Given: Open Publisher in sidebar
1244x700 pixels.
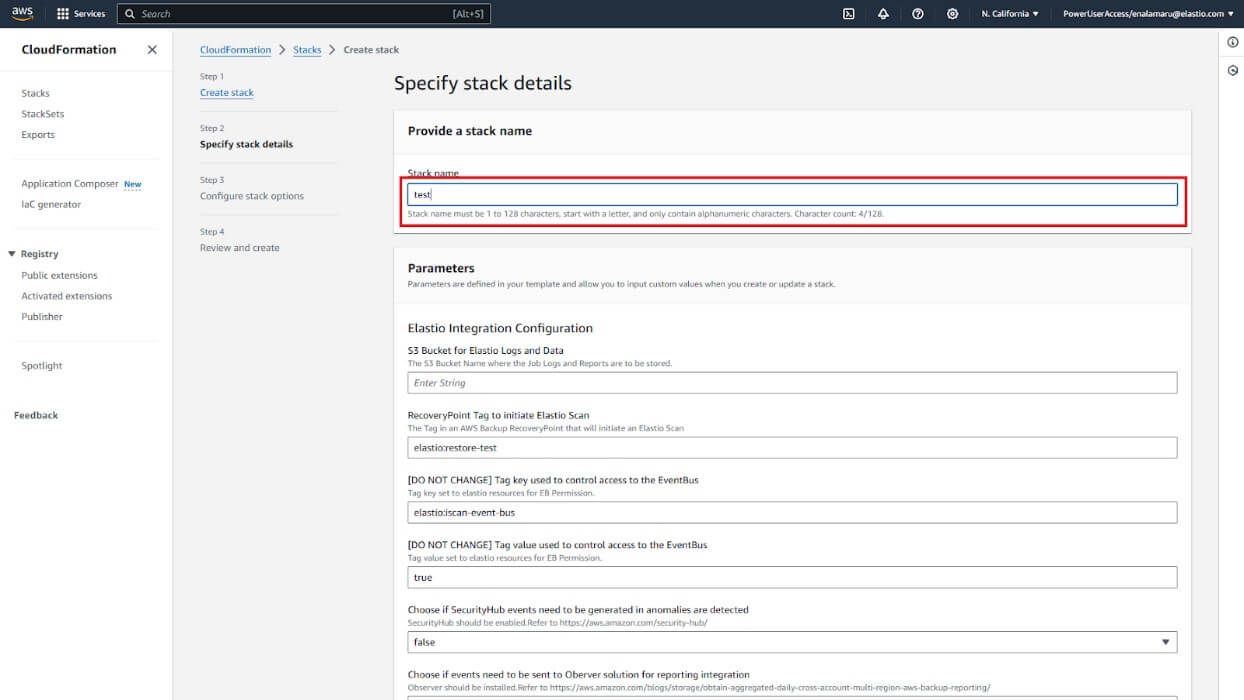Looking at the screenshot, I should pos(42,317).
